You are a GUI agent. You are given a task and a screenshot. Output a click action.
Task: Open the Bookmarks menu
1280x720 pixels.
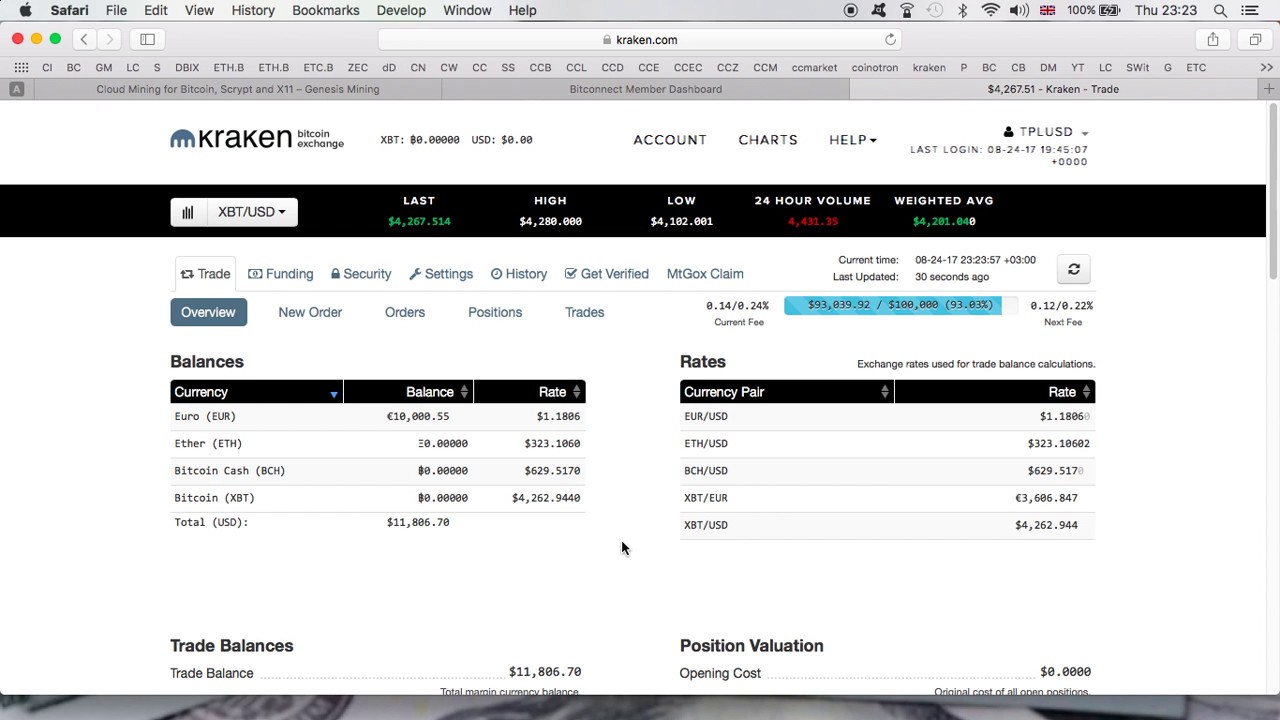point(326,10)
